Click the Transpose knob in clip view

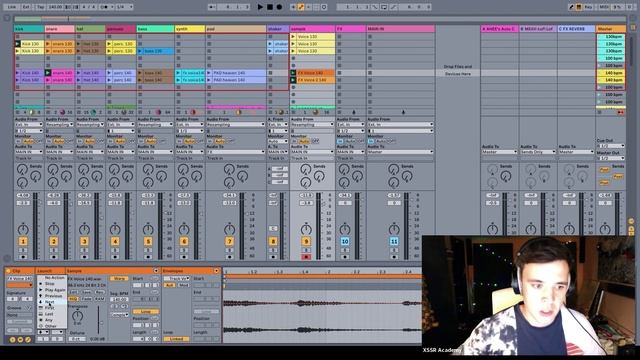coord(77,316)
